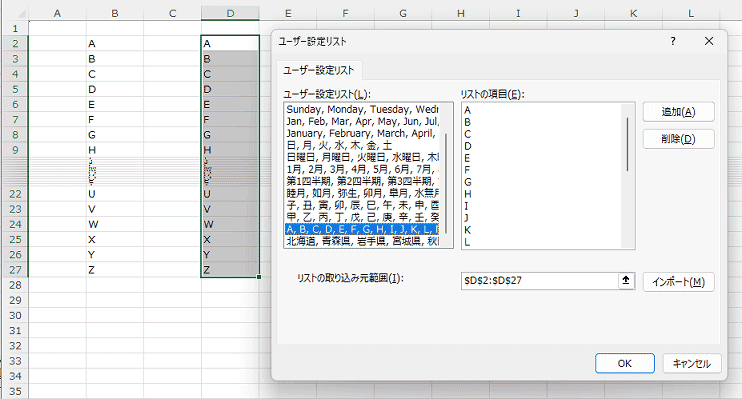
Task: Select row 28 header
Action: pyautogui.click(x=15, y=285)
